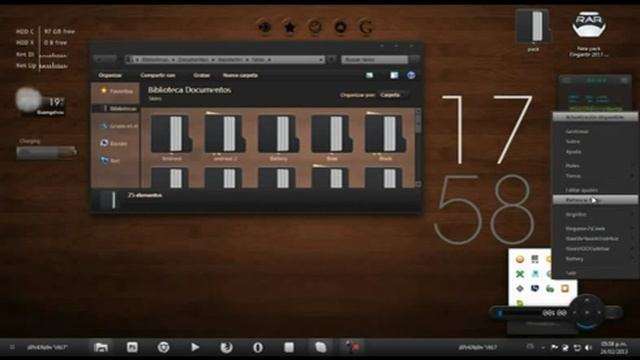640x360 pixels.
Task: Click the G icon in the top dock
Action: [x=366, y=27]
